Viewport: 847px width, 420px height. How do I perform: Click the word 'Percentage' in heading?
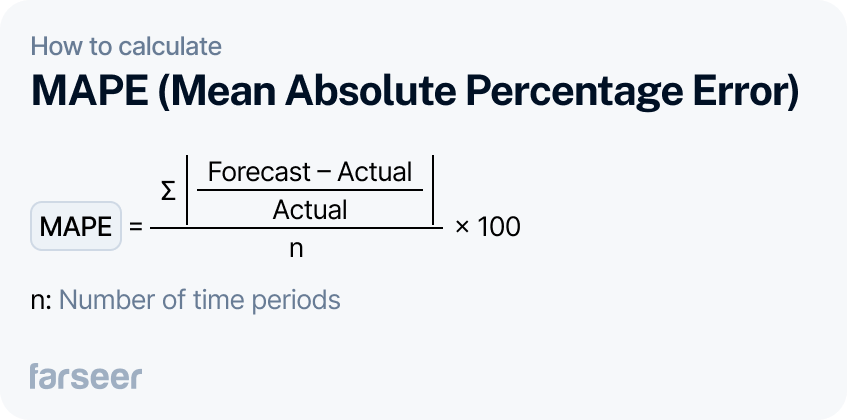pyautogui.click(x=567, y=92)
